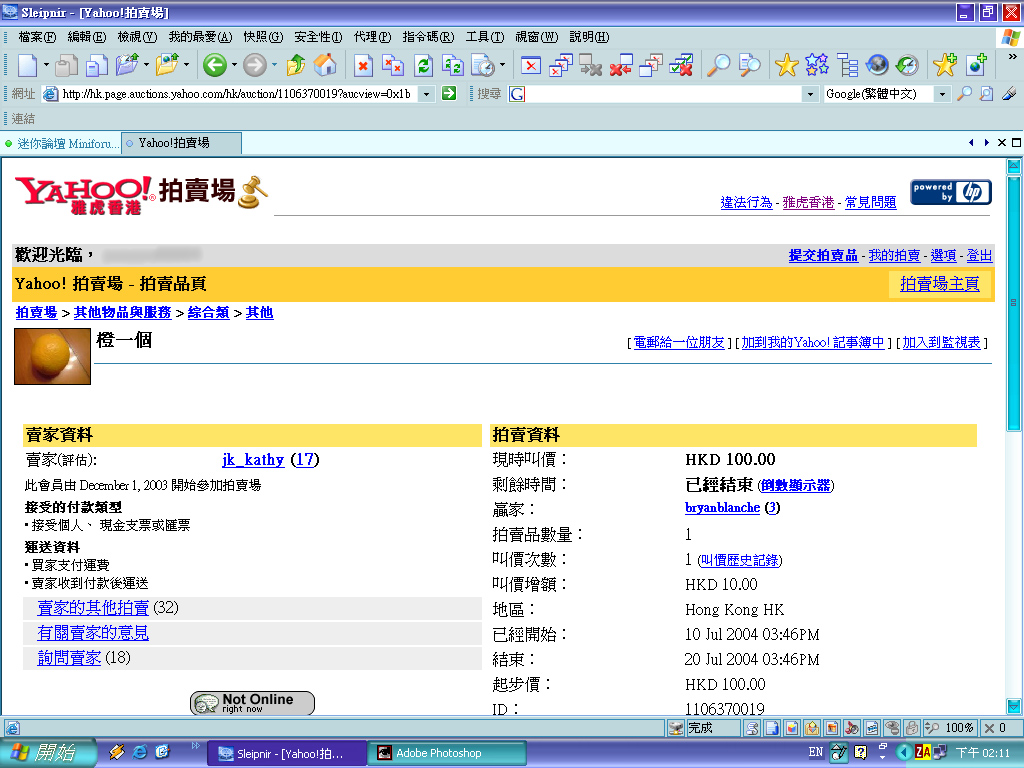Screen dimensions: 1024x768
Task: Click the new blank page toolbar icon
Action: pos(27,65)
